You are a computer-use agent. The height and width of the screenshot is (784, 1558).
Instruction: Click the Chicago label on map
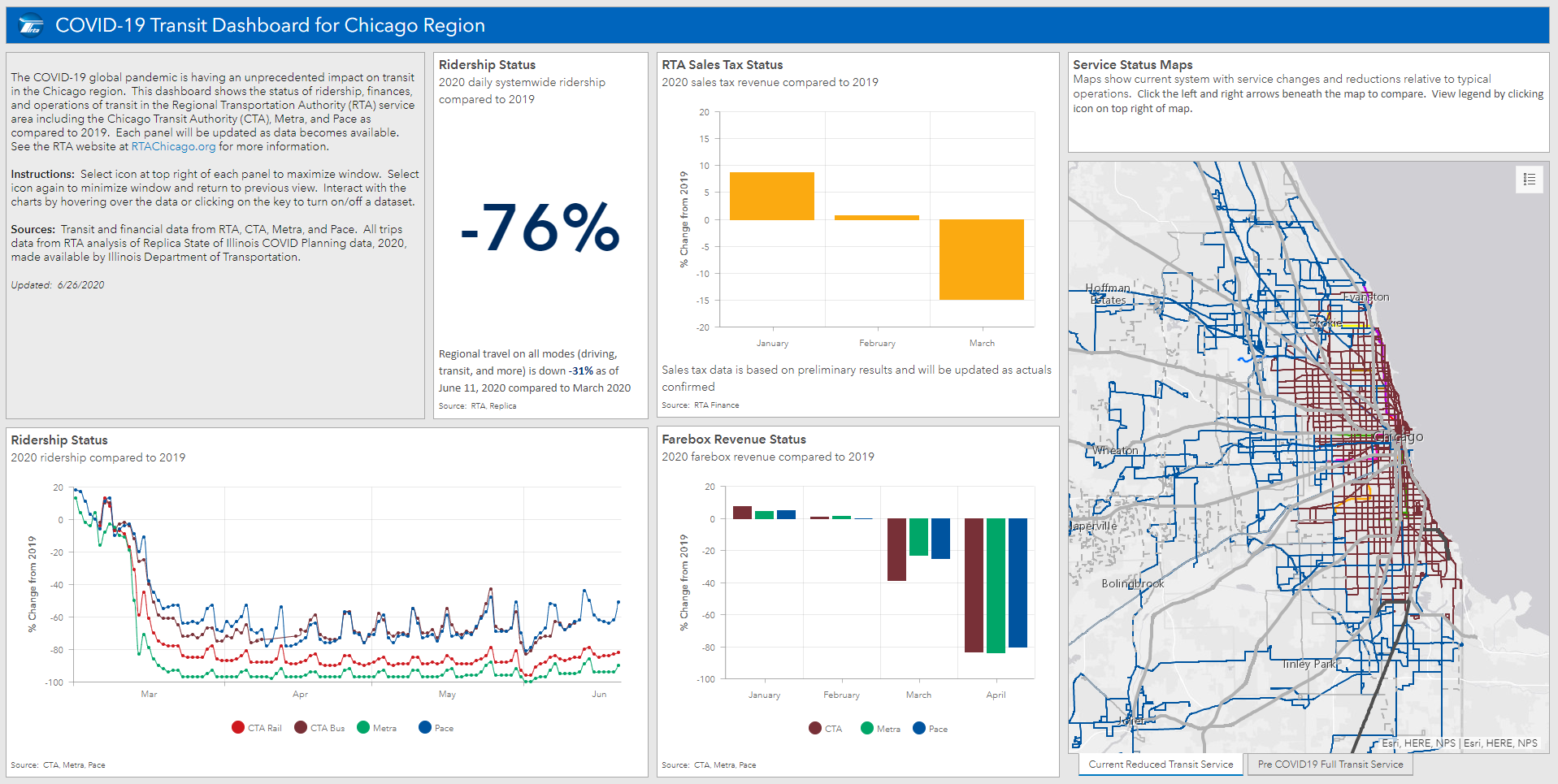pos(1398,436)
